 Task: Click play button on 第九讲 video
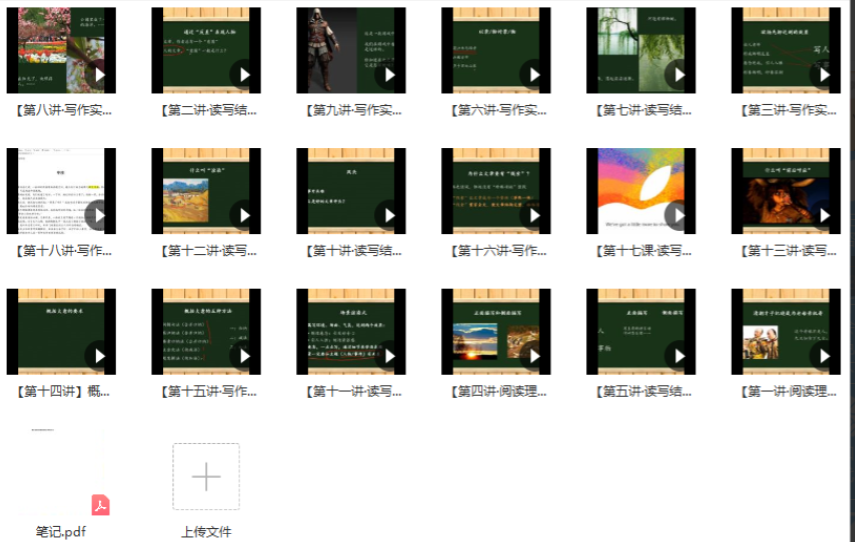tap(388, 75)
